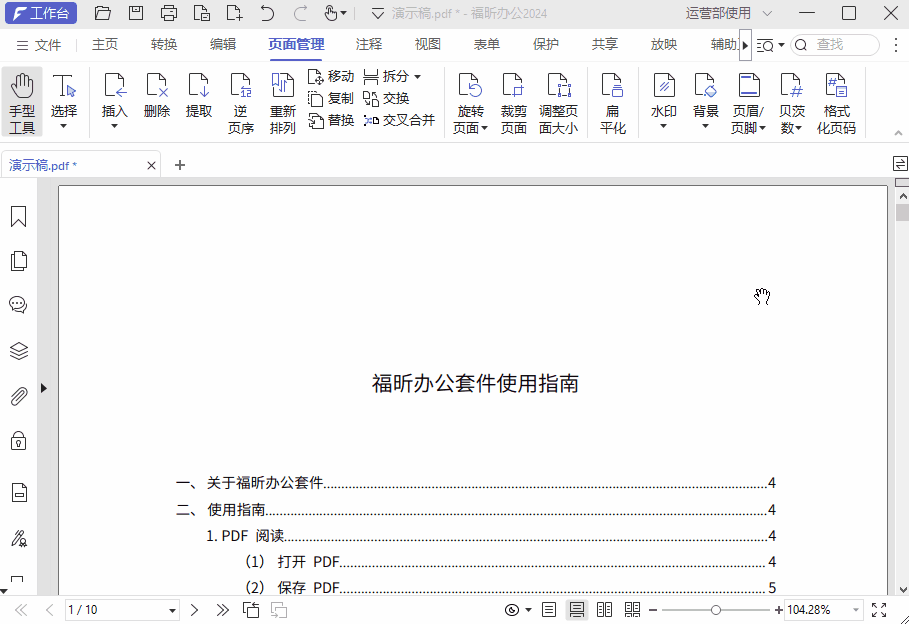The width and height of the screenshot is (909, 624).
Task: Click the 扁平化 (Flatten) tool
Action: pyautogui.click(x=612, y=99)
